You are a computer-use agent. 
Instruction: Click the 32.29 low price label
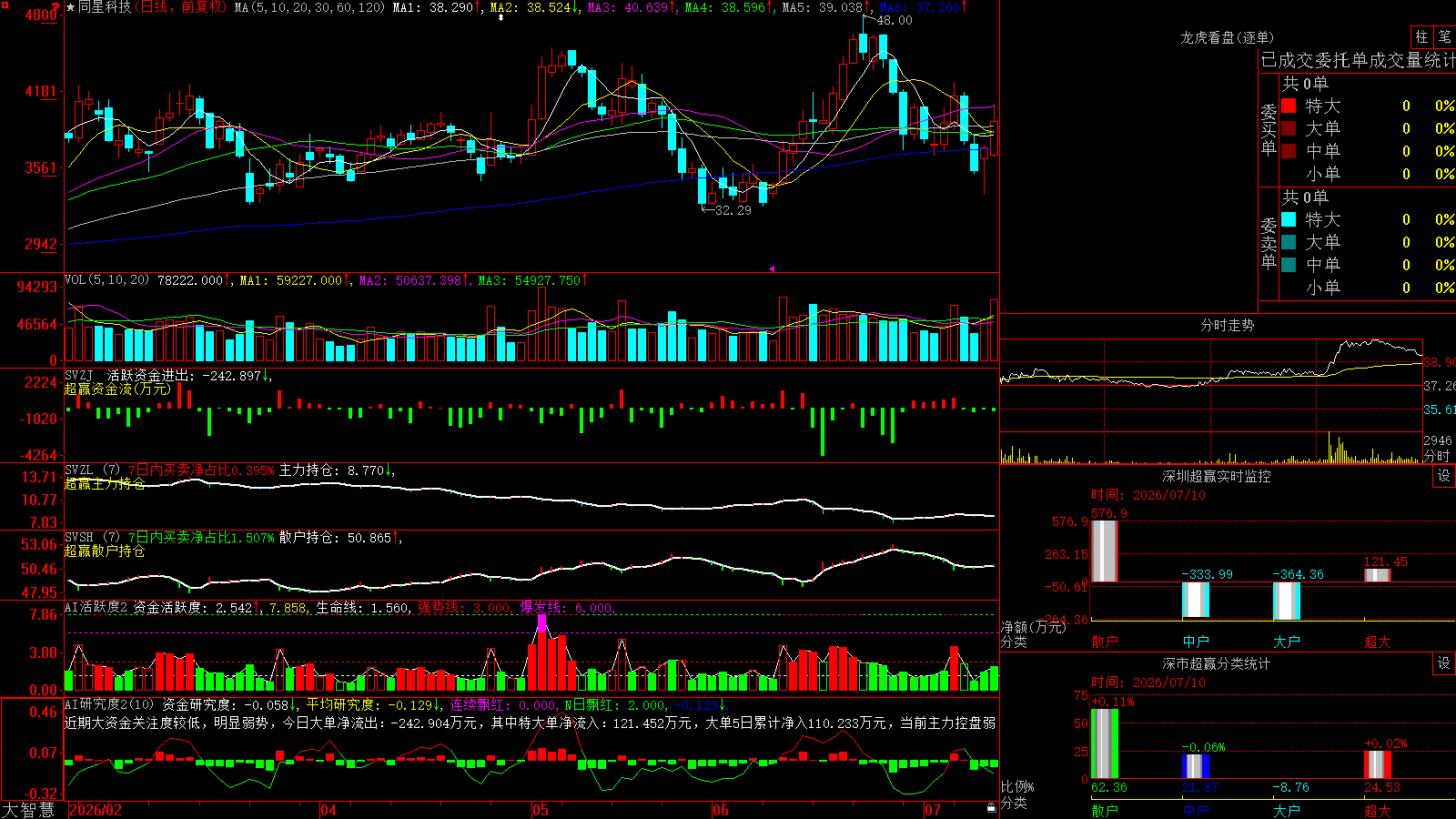click(x=733, y=210)
